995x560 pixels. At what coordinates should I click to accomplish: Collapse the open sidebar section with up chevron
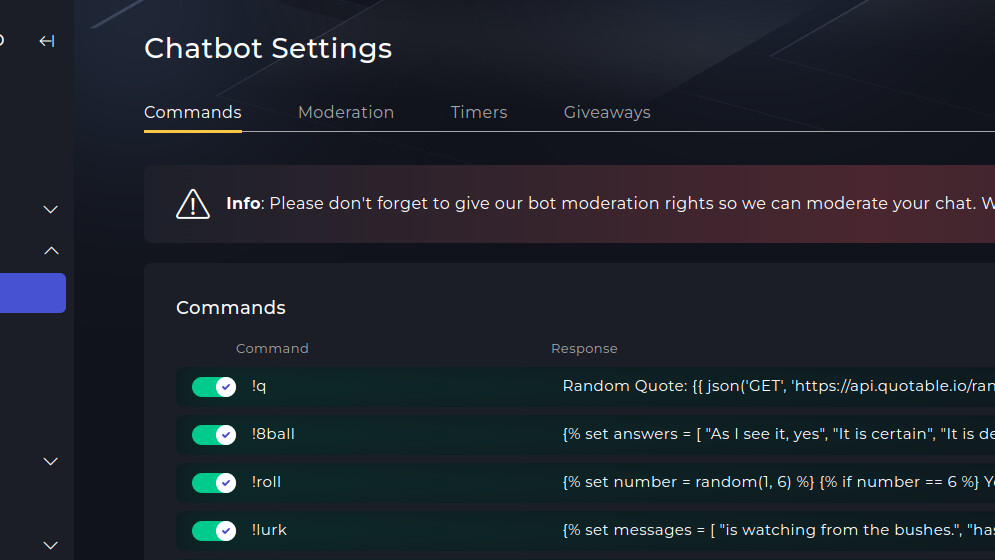(x=51, y=251)
